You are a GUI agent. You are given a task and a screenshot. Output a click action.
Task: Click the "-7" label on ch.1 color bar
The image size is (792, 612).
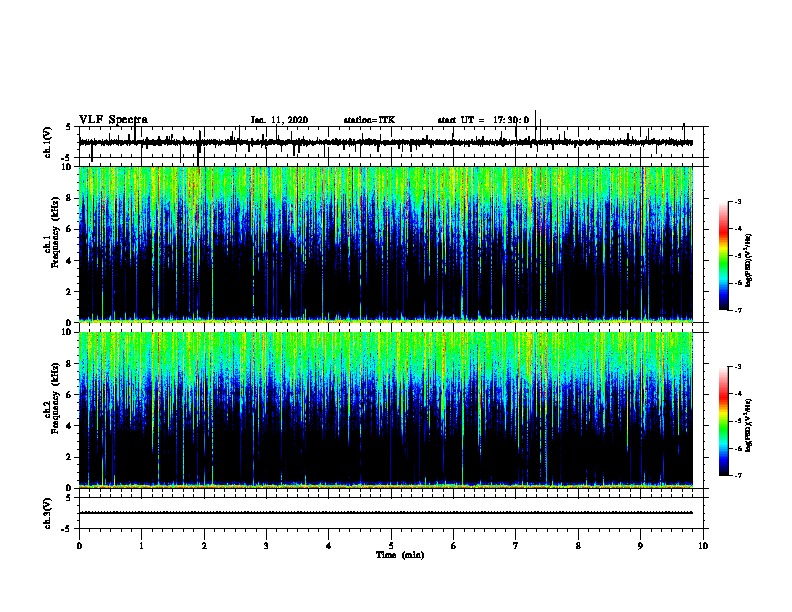(x=738, y=310)
